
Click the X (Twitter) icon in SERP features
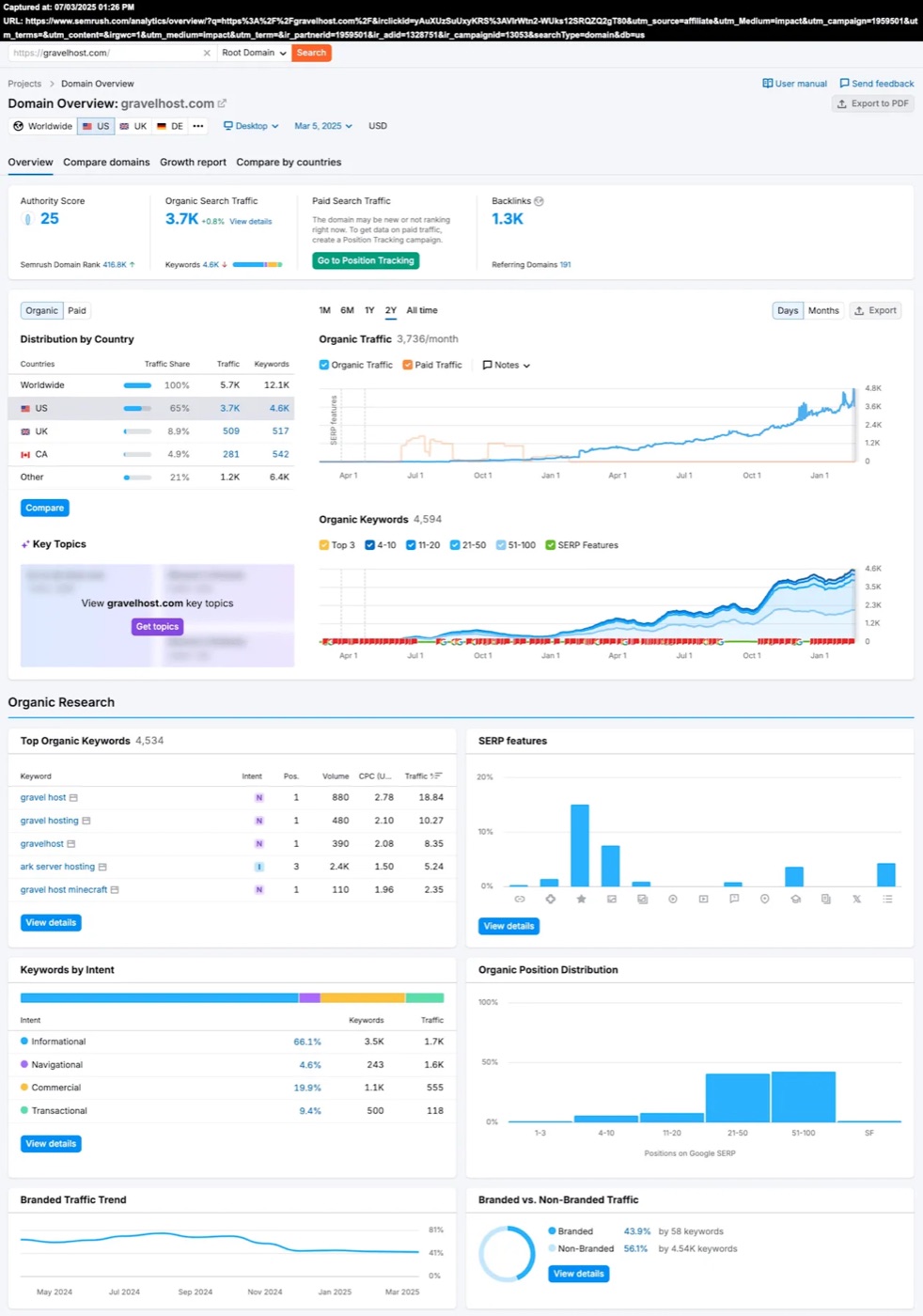(856, 900)
